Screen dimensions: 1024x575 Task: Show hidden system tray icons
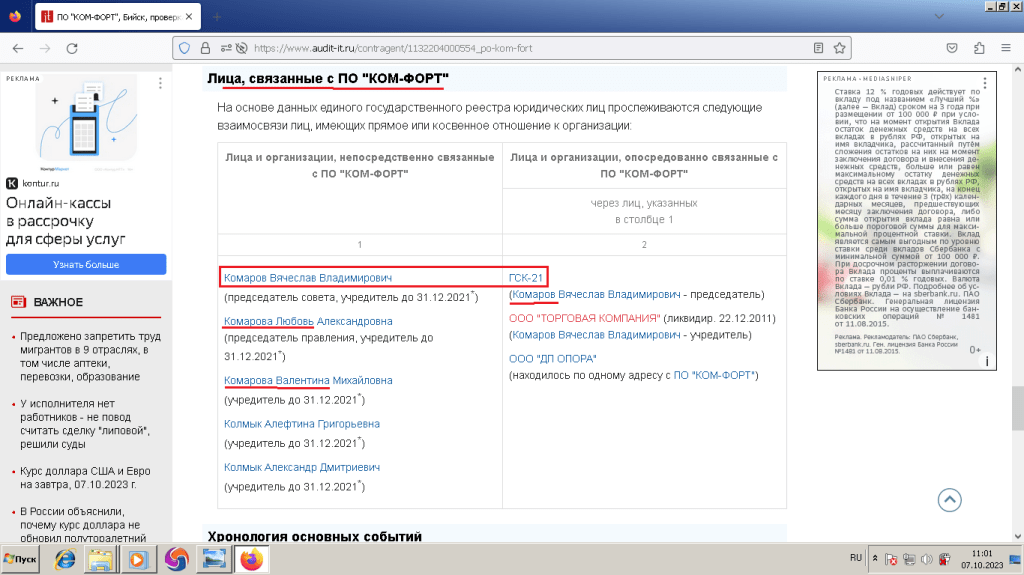point(876,557)
